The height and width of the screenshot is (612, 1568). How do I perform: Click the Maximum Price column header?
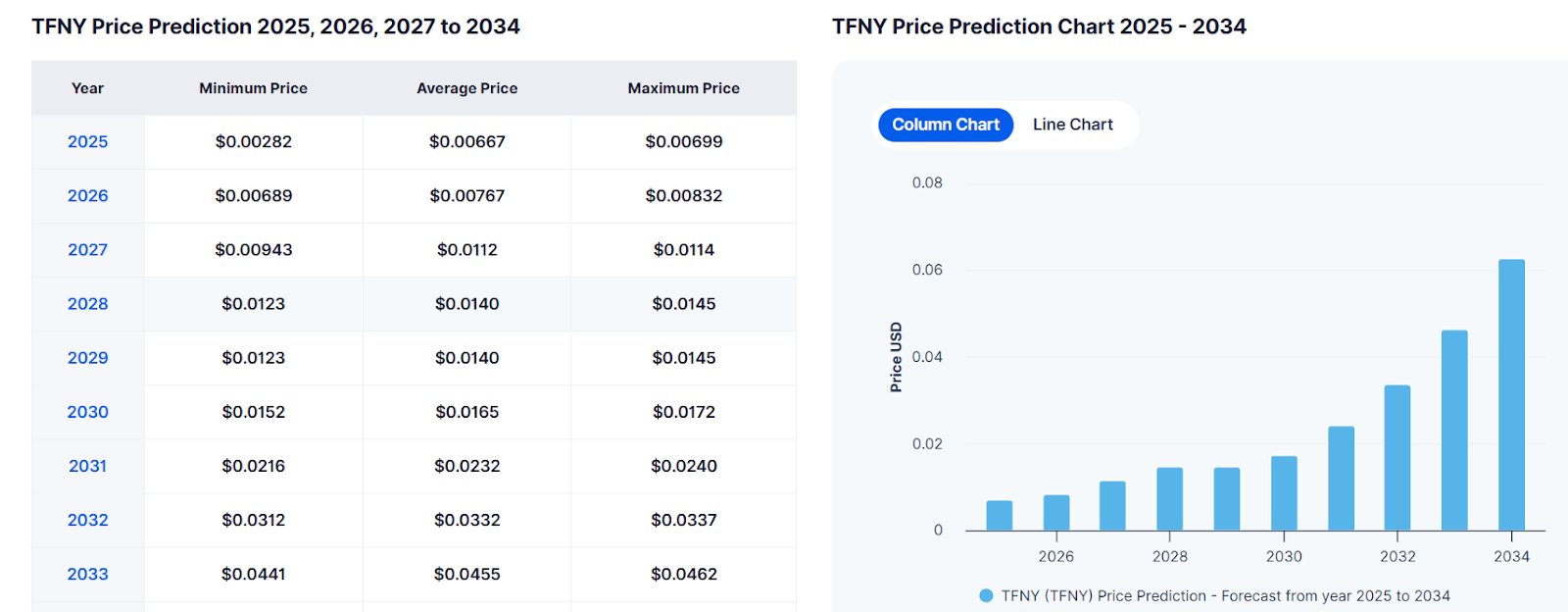click(x=683, y=88)
